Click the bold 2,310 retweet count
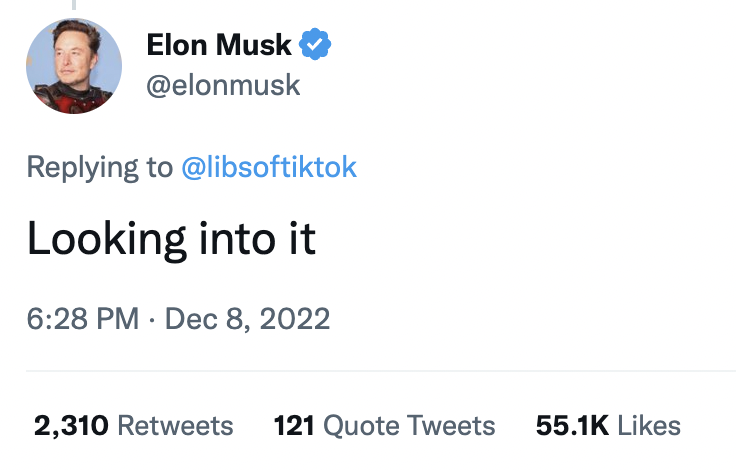736x470 pixels. (71, 426)
